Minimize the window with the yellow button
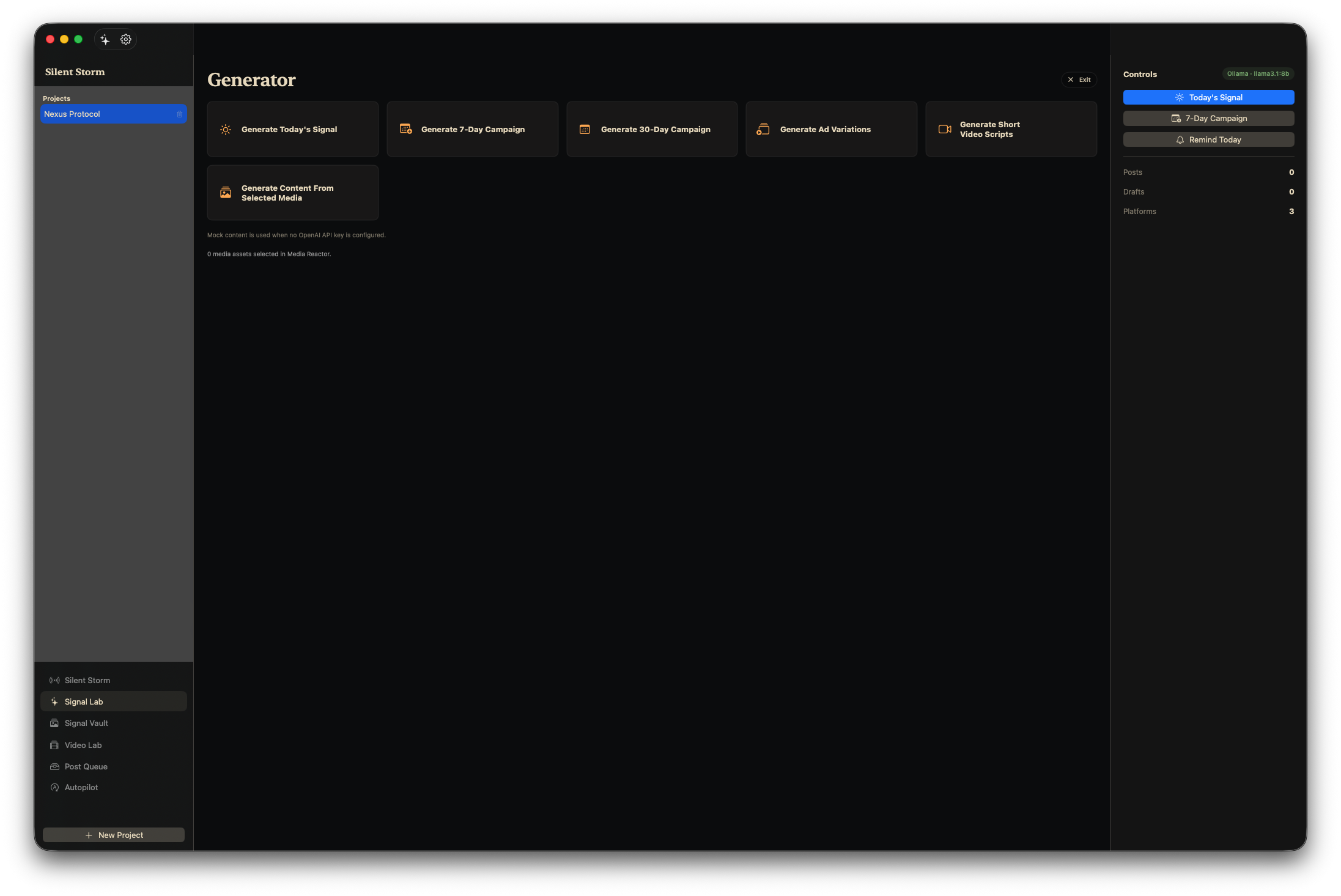The image size is (1341, 896). (x=64, y=40)
